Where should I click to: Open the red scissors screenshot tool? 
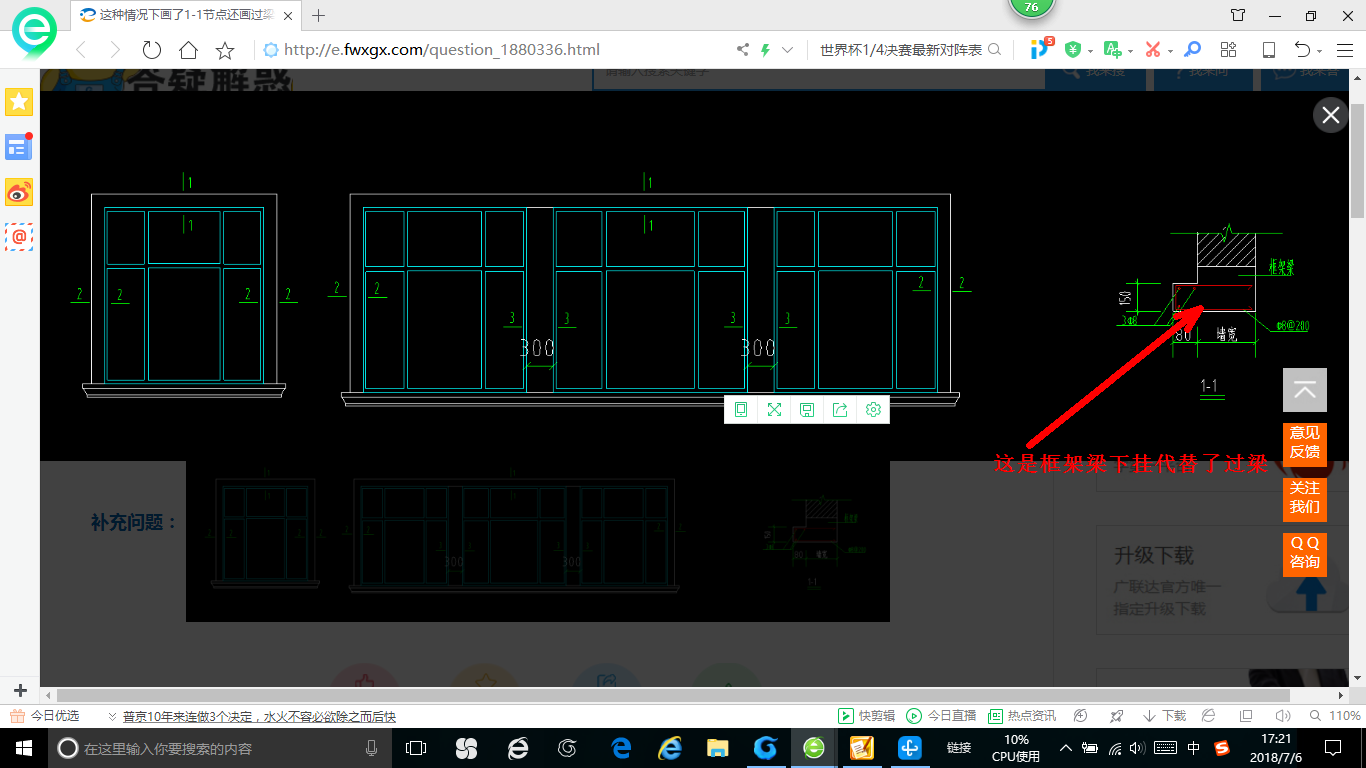click(1152, 50)
